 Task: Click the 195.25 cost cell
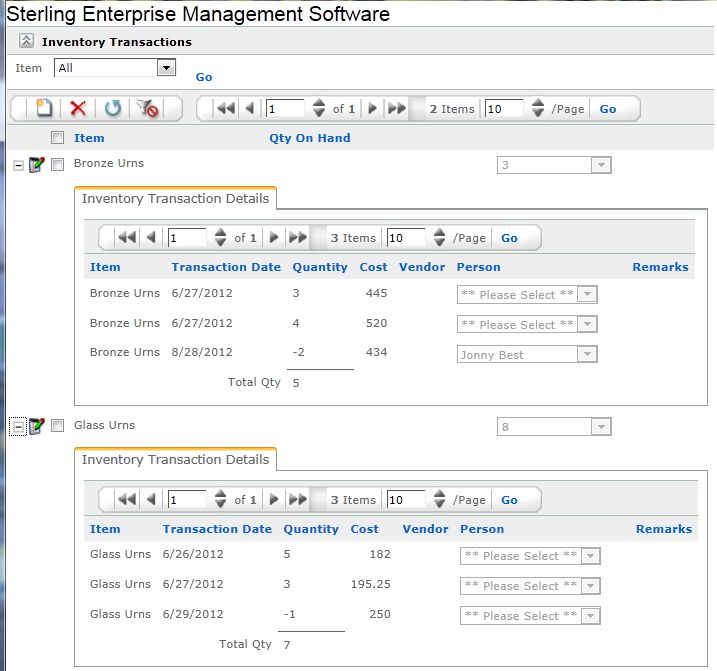pos(370,584)
